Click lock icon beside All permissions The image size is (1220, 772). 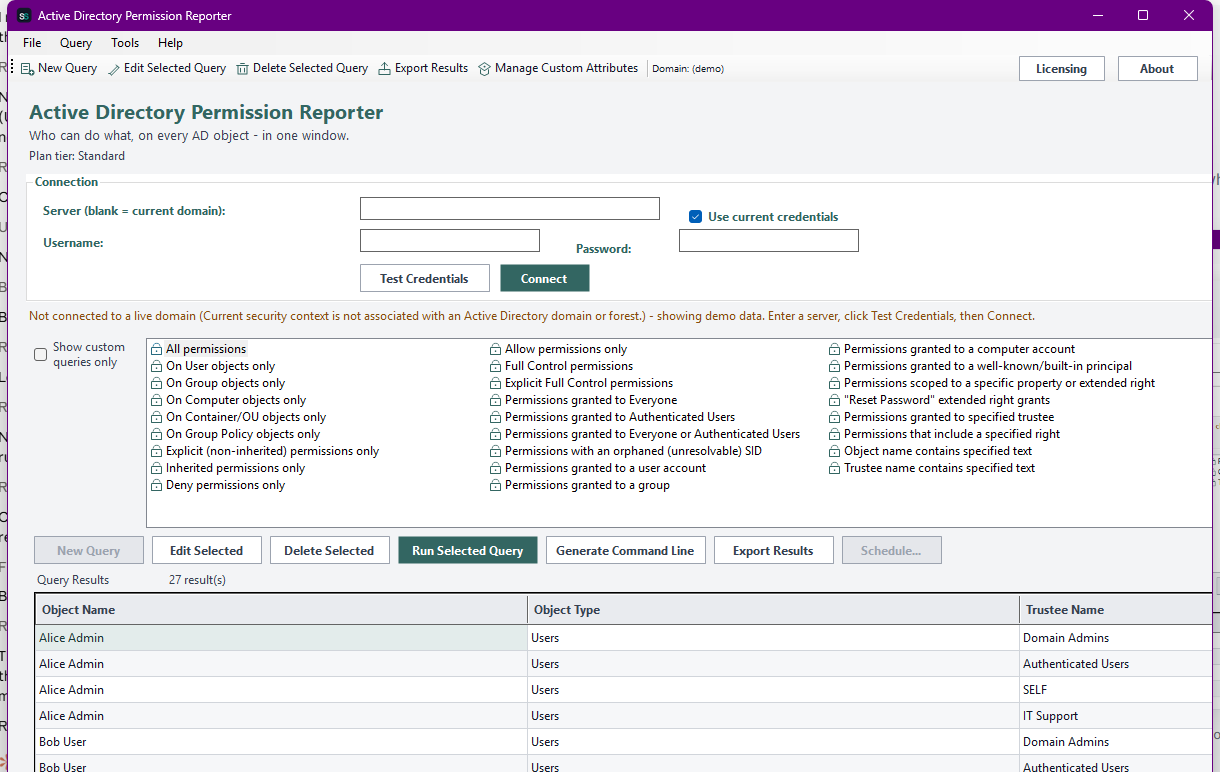coord(157,350)
